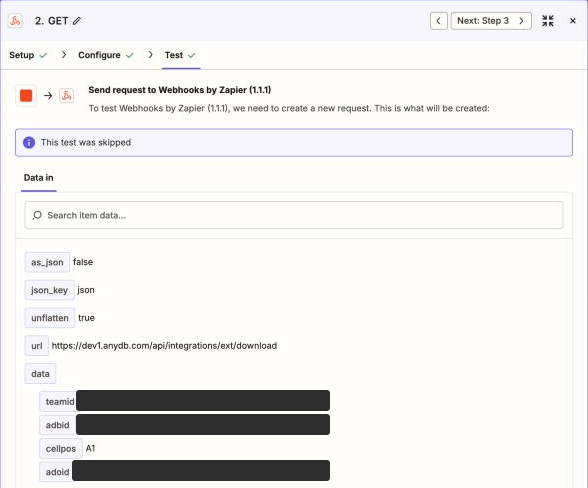Image resolution: width=588 pixels, height=488 pixels.
Task: Click 'This test was skipped' message
Action: [86, 143]
